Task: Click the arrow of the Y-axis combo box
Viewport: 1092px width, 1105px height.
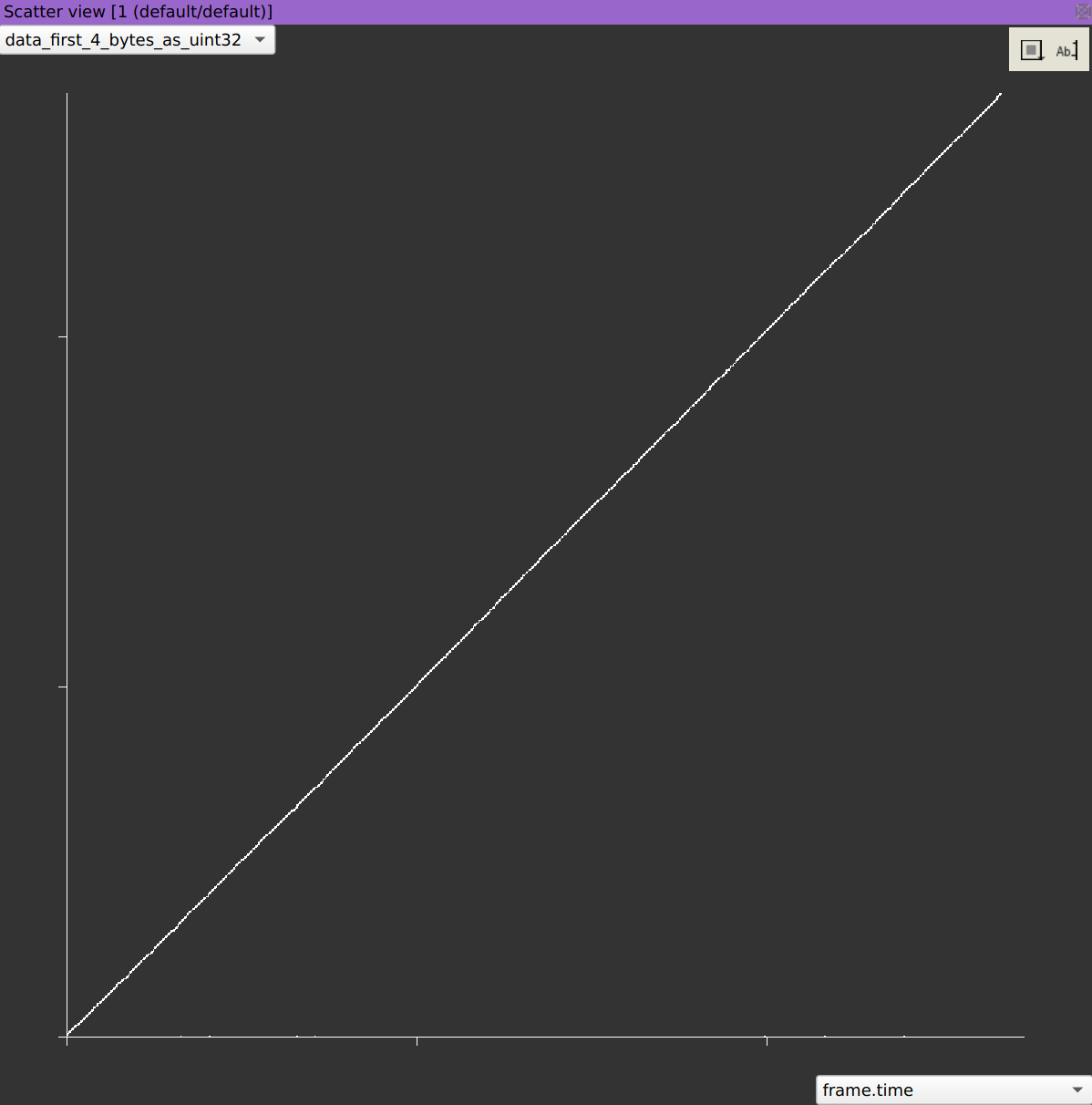Action: coord(260,40)
